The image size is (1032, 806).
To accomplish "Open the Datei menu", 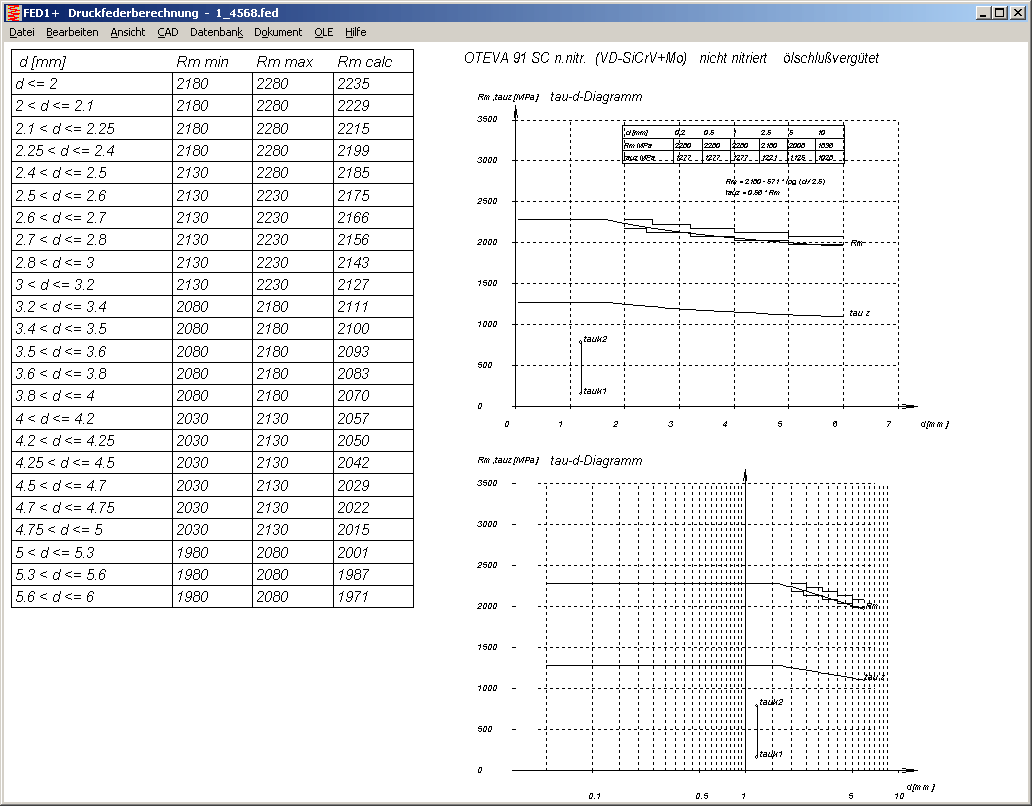I will 22,32.
